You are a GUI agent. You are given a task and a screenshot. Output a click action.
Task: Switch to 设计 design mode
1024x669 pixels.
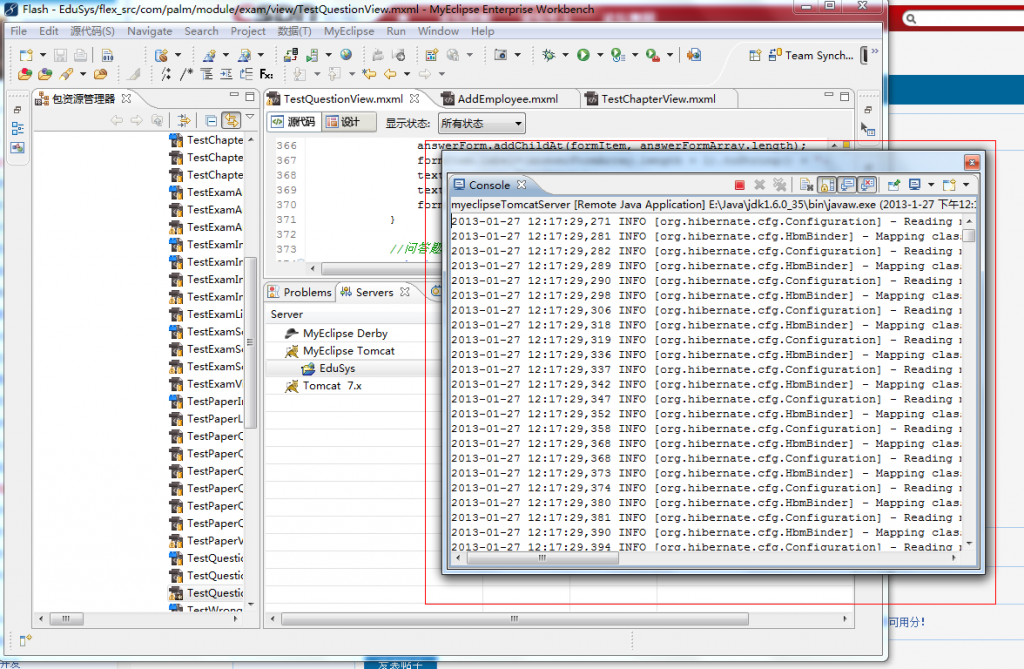[x=341, y=123]
